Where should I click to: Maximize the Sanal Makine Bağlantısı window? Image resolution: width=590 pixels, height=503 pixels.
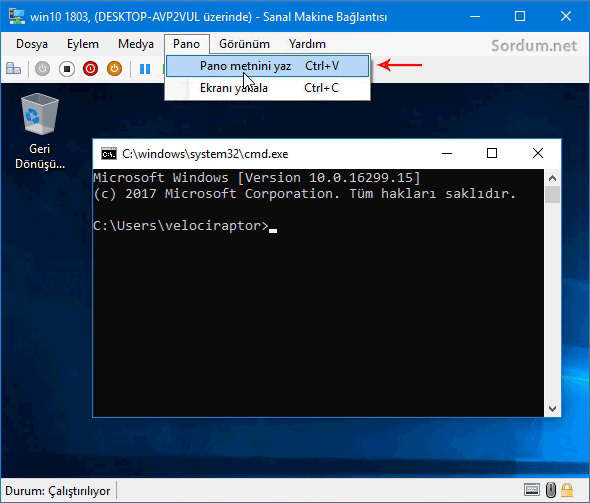(x=520, y=17)
